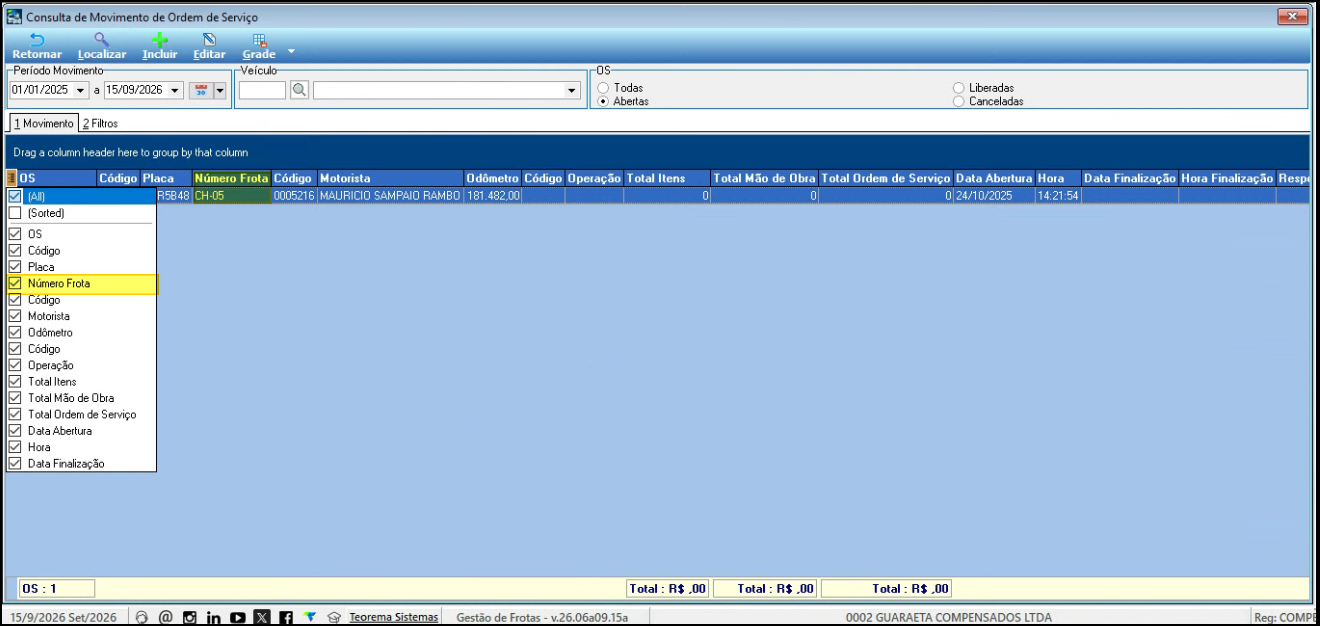This screenshot has width=1320, height=626.
Task: Add a new order with Incluir
Action: tap(160, 46)
